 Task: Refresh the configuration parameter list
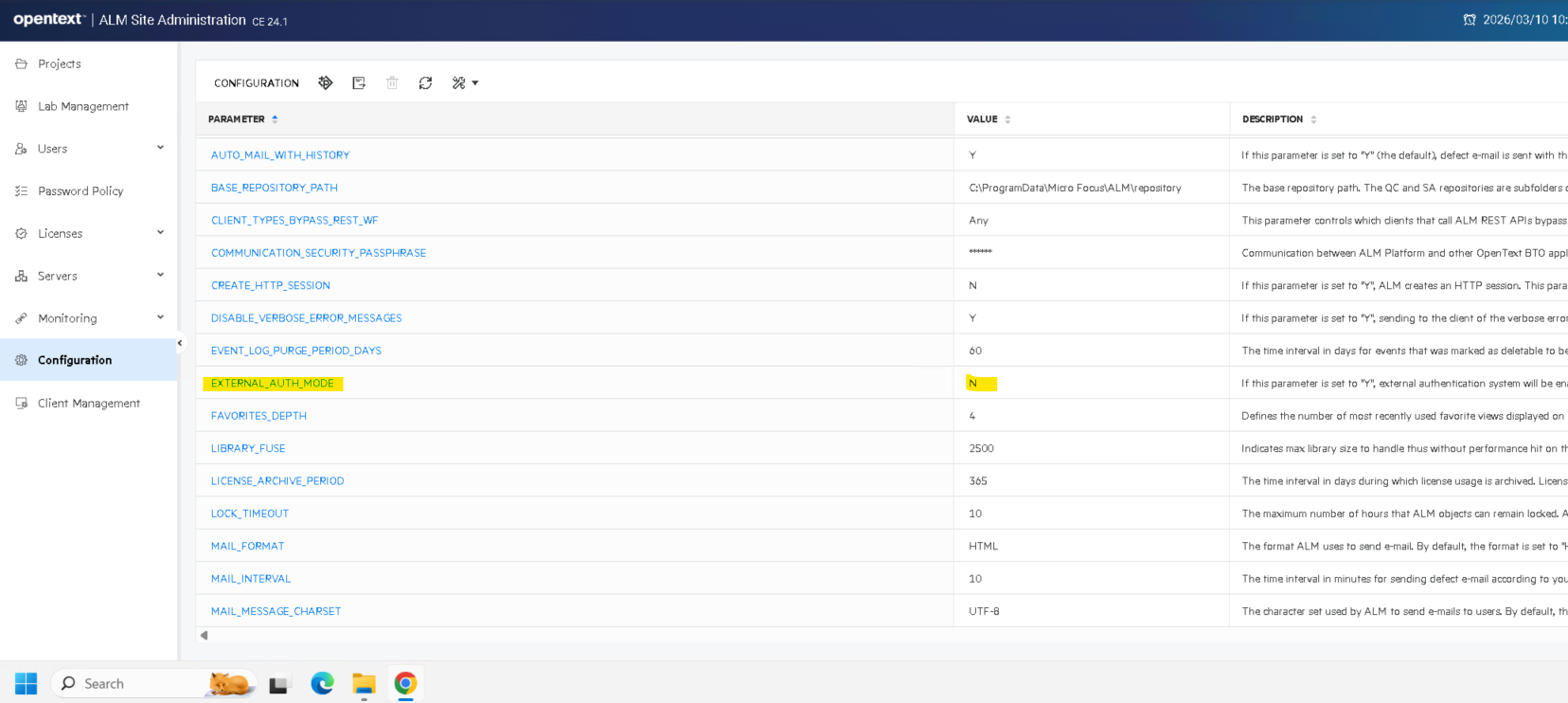tap(425, 82)
